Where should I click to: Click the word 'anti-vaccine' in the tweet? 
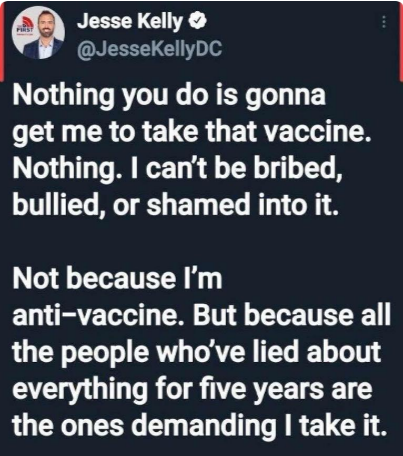[x=95, y=315]
